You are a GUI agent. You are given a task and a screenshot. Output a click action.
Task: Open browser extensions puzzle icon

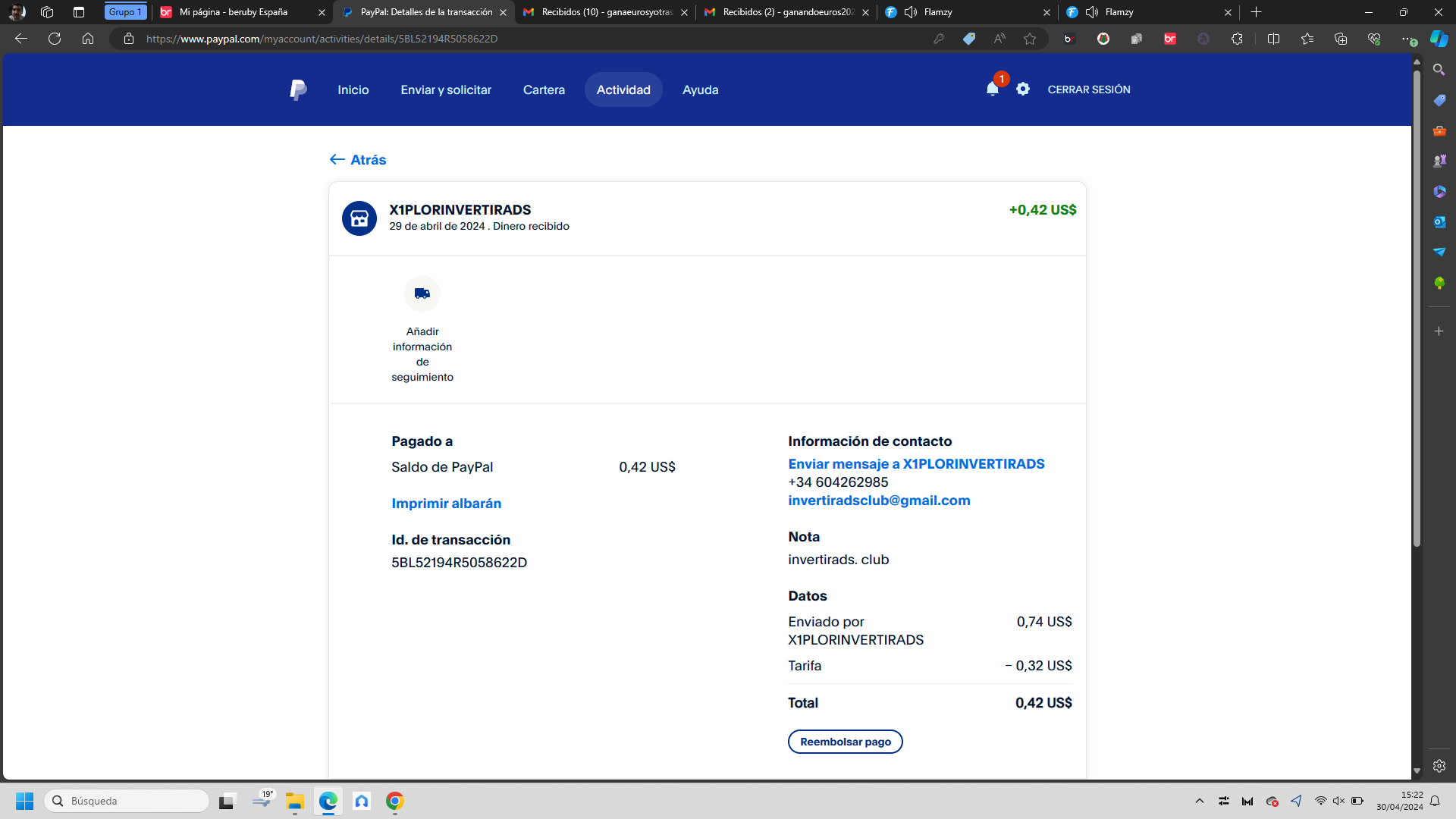click(1237, 39)
